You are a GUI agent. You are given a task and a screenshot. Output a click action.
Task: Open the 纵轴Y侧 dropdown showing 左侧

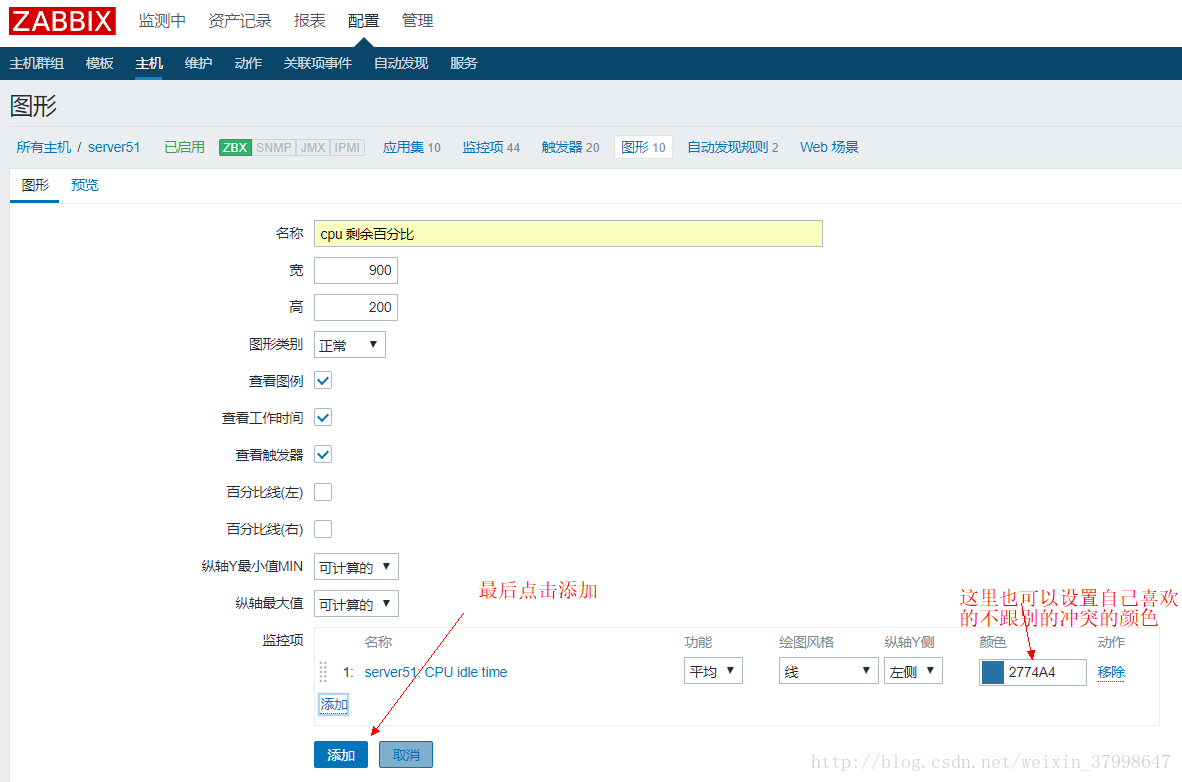(x=914, y=670)
